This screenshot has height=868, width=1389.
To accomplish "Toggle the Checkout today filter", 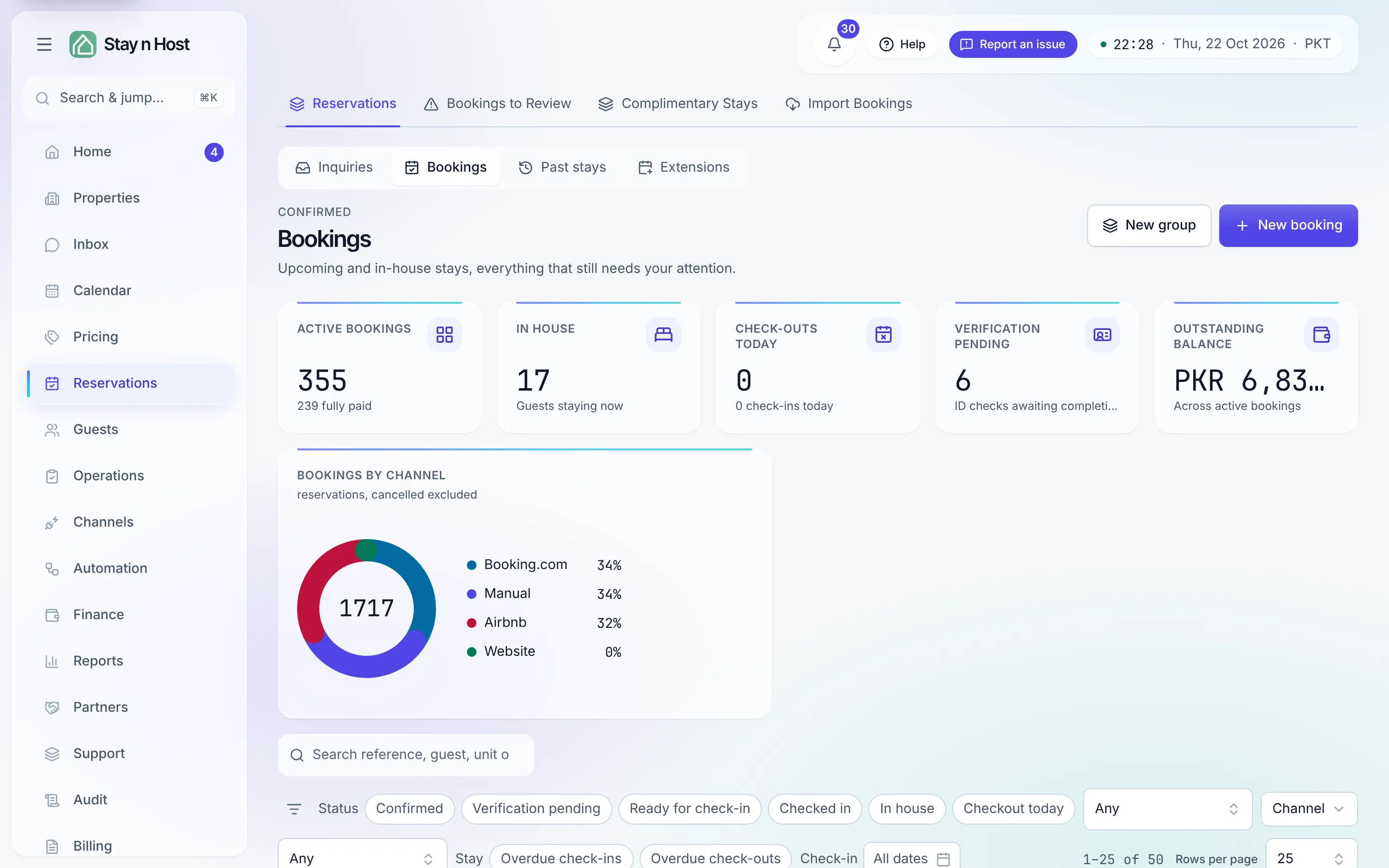I will (x=1013, y=809).
